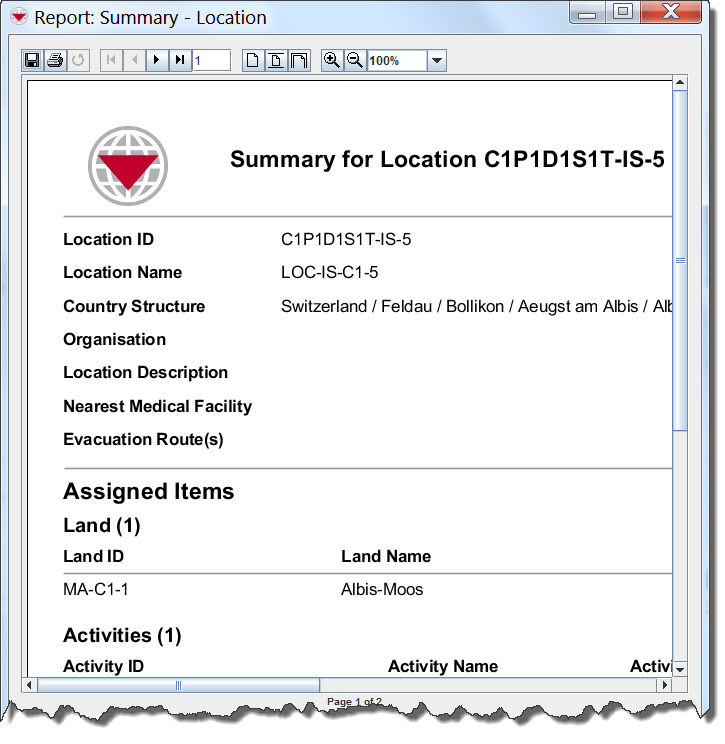Click the Save report icon
The width and height of the screenshot is (725, 744).
(x=32, y=61)
